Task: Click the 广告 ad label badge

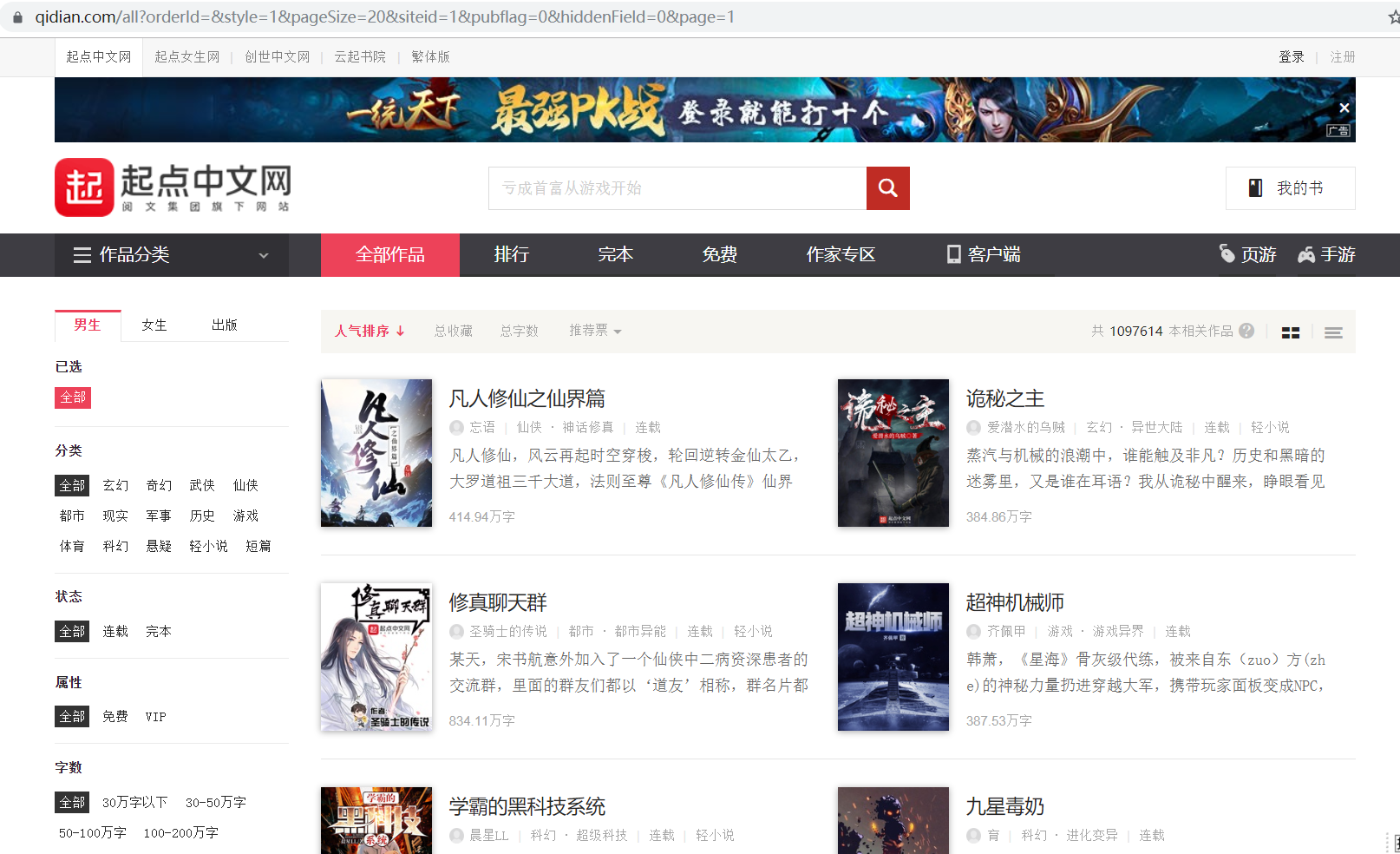Action: [1338, 131]
